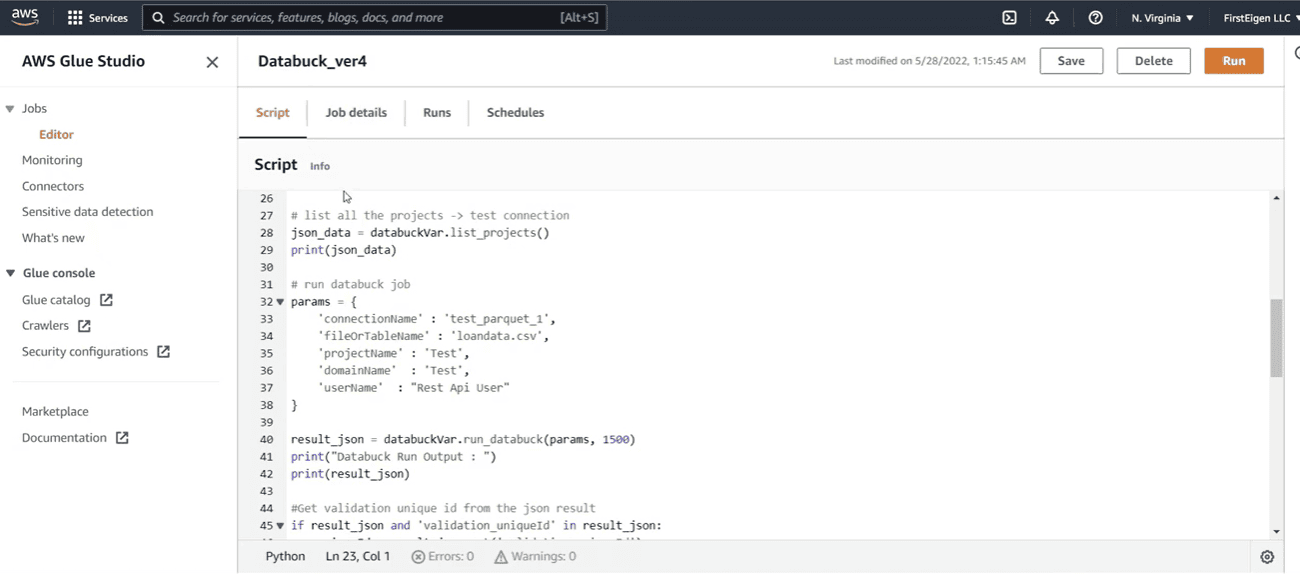Open editor settings gear icon
Image resolution: width=1300 pixels, height=574 pixels.
point(1267,557)
